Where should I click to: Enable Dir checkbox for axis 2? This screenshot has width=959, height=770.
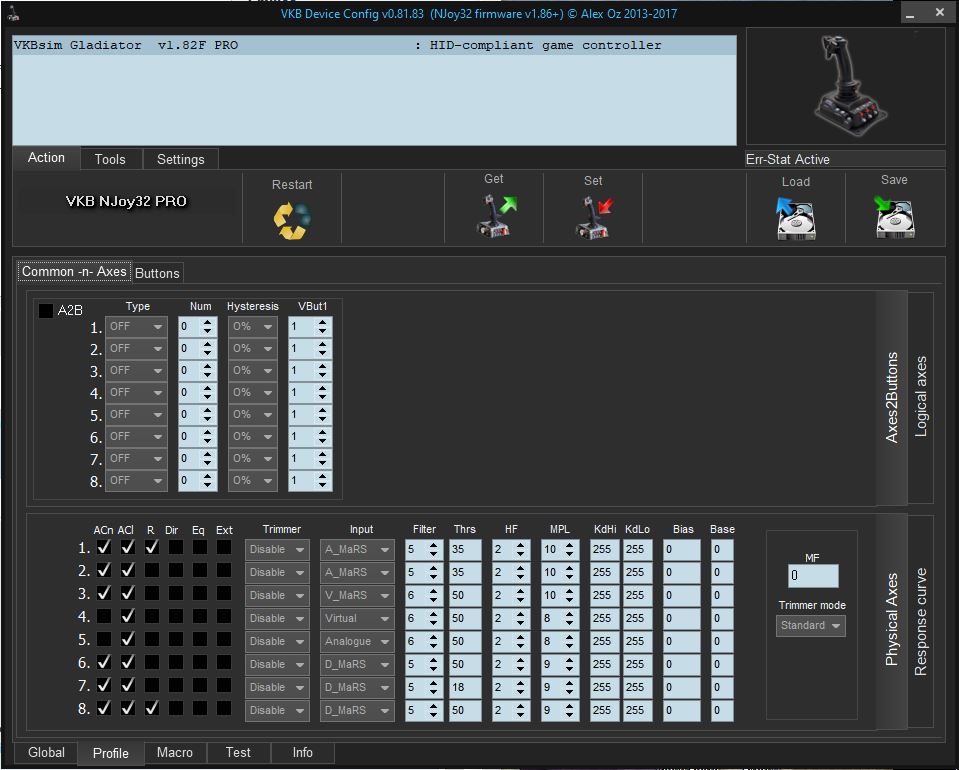176,570
